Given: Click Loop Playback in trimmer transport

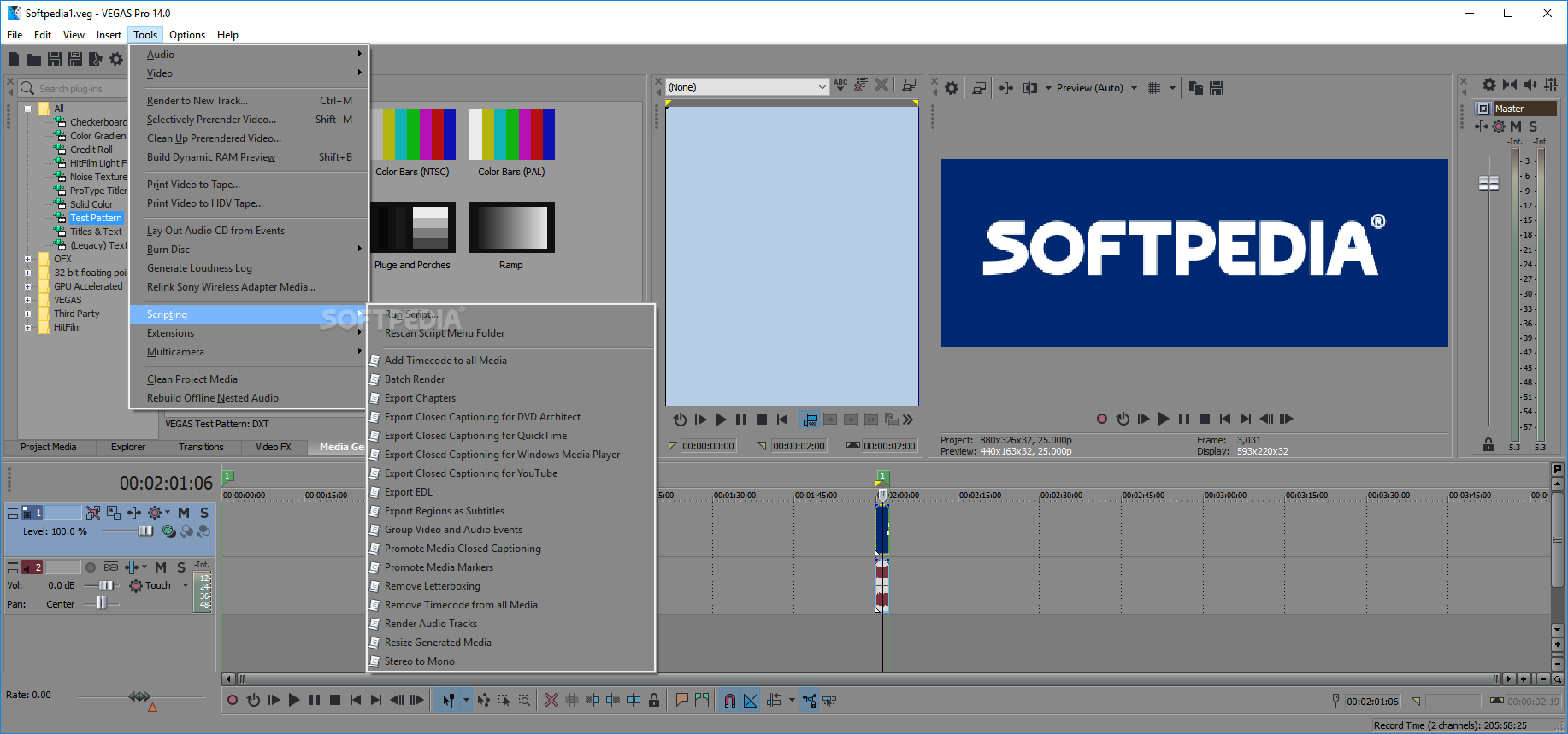Looking at the screenshot, I should pyautogui.click(x=680, y=420).
